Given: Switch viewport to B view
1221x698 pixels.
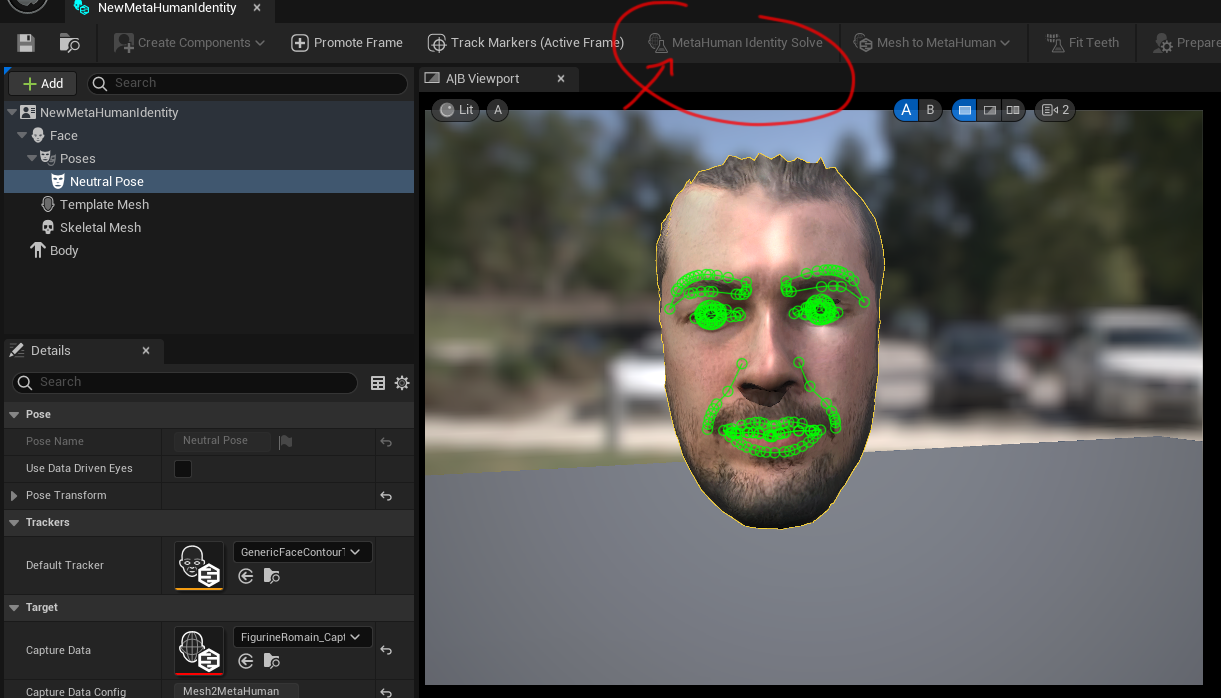Looking at the screenshot, I should (930, 110).
